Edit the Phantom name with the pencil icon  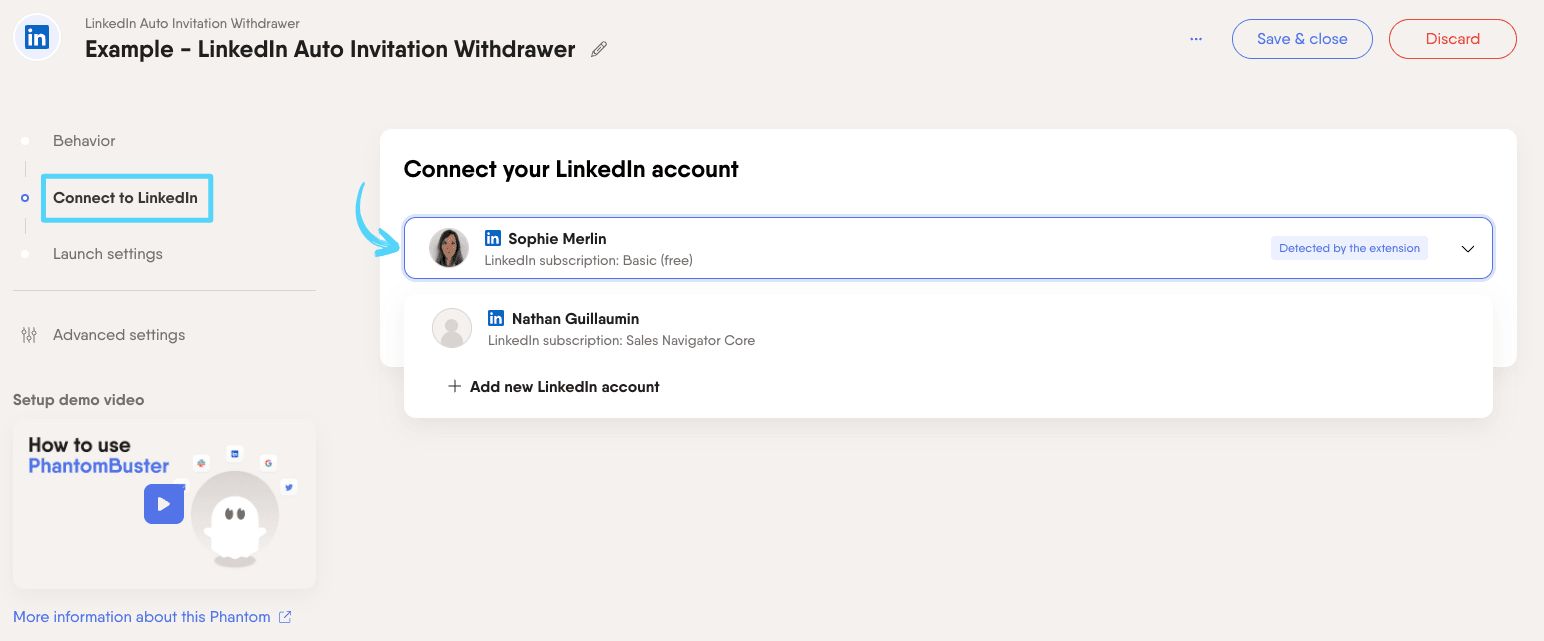pyautogui.click(x=599, y=49)
